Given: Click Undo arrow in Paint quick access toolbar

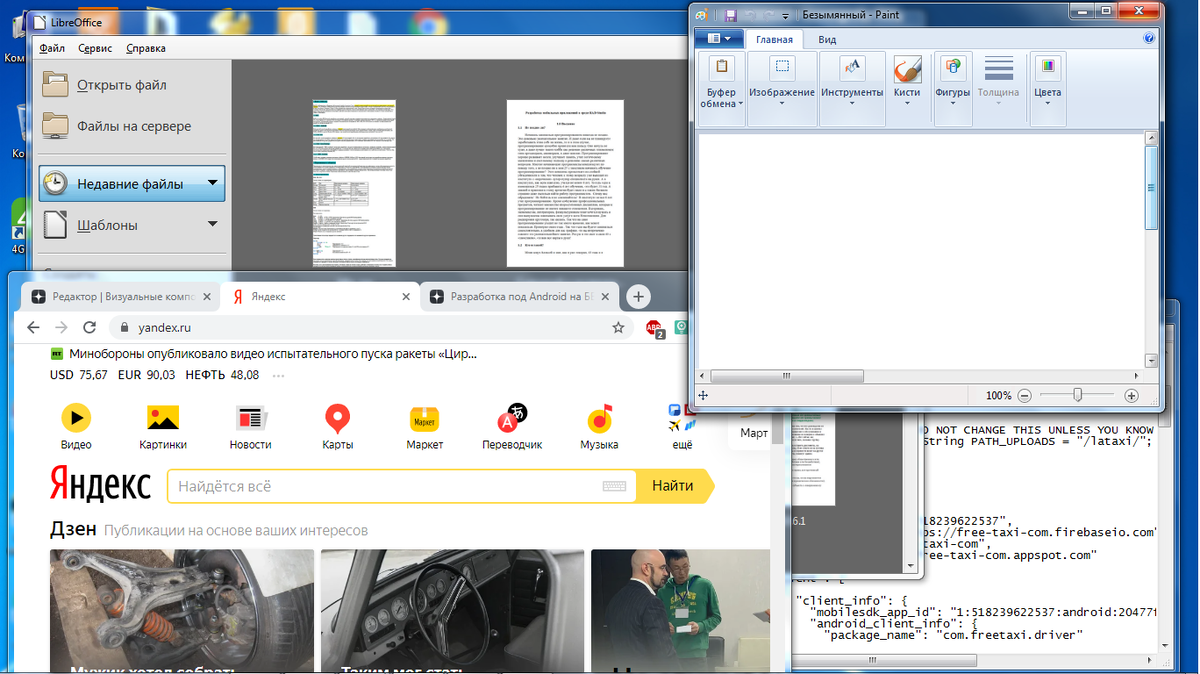Looking at the screenshot, I should [x=748, y=15].
